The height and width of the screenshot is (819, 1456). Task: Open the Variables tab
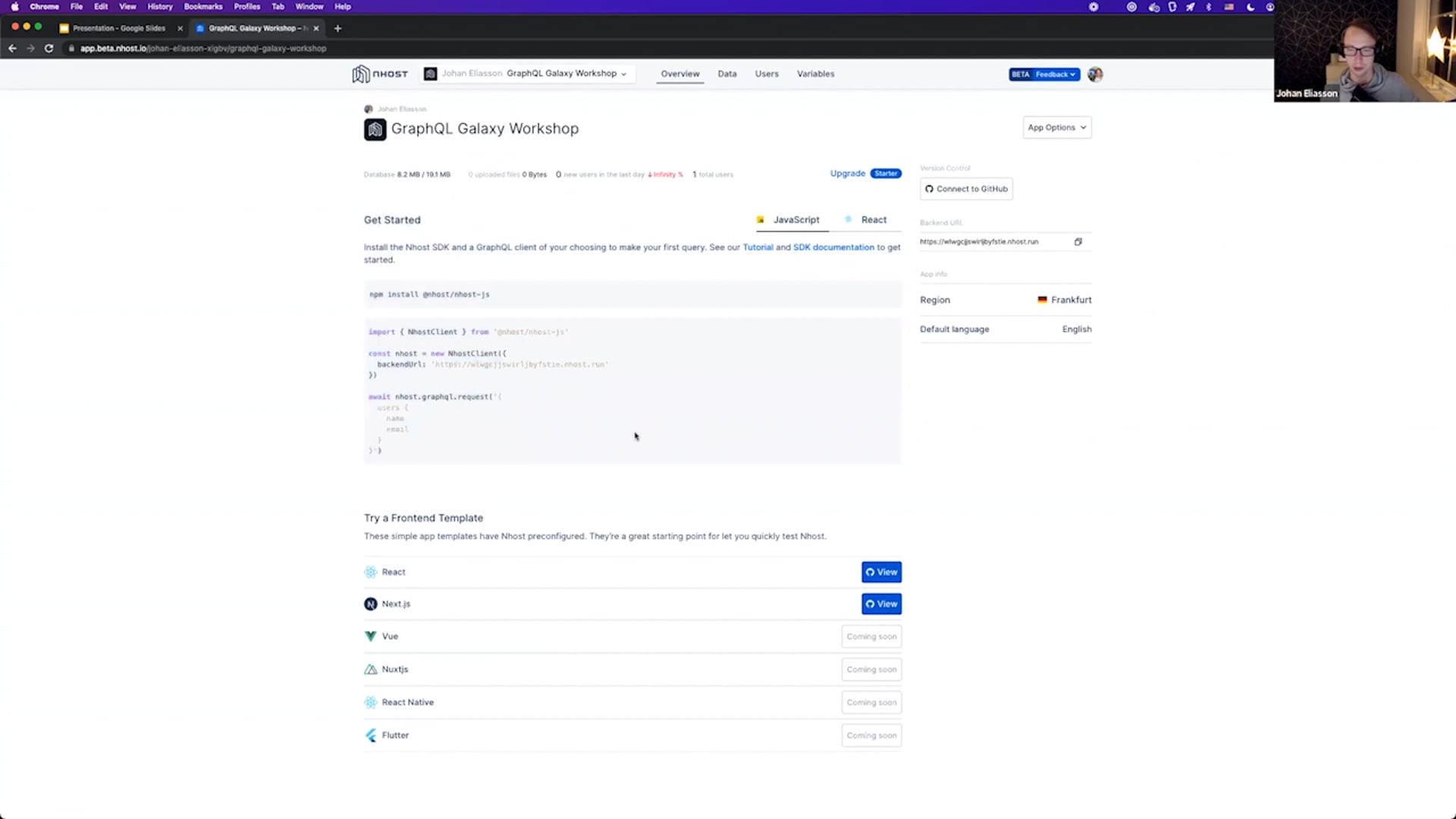pyautogui.click(x=815, y=74)
